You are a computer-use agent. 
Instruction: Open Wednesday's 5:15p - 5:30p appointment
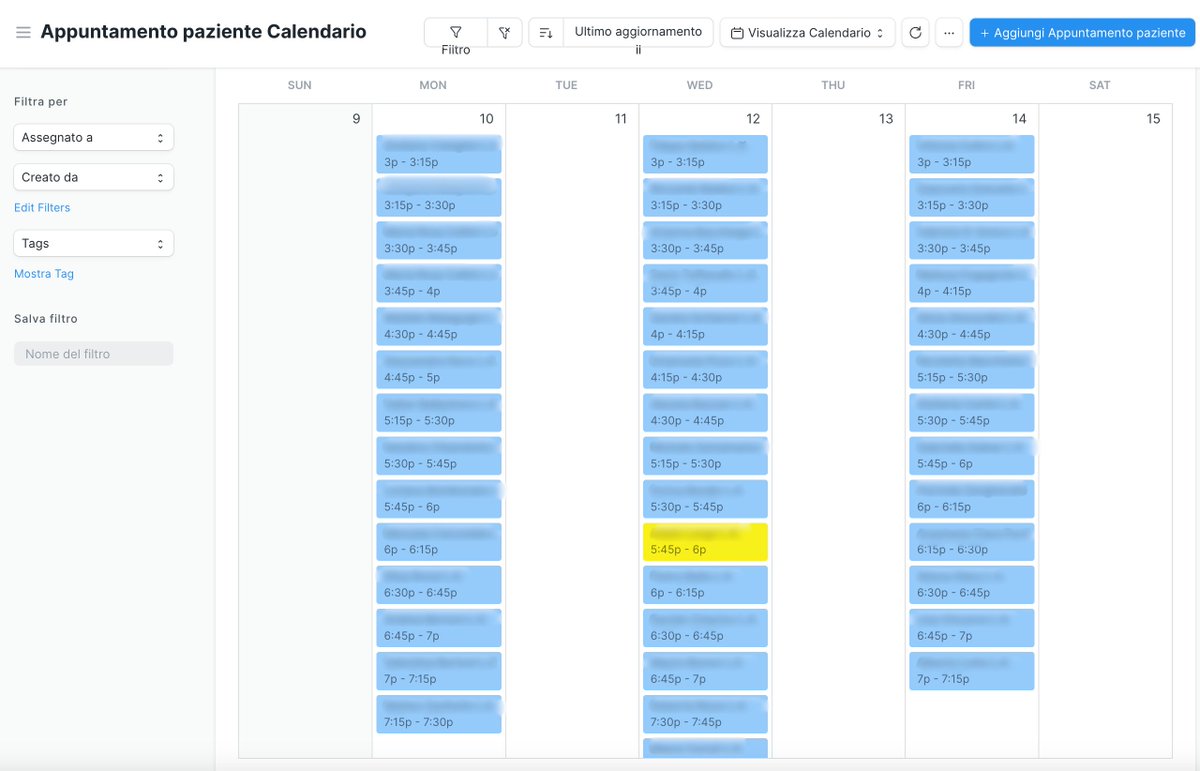click(x=705, y=455)
